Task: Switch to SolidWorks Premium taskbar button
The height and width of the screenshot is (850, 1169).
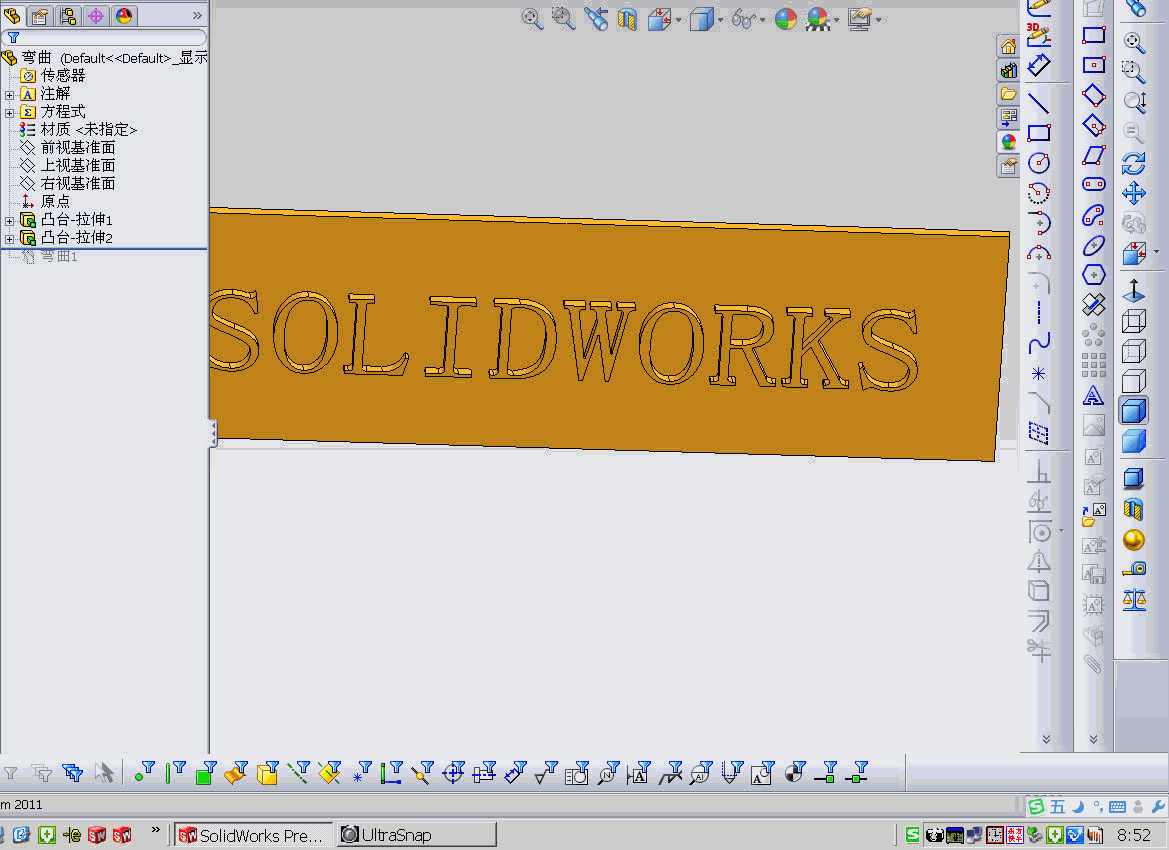Action: [x=253, y=835]
